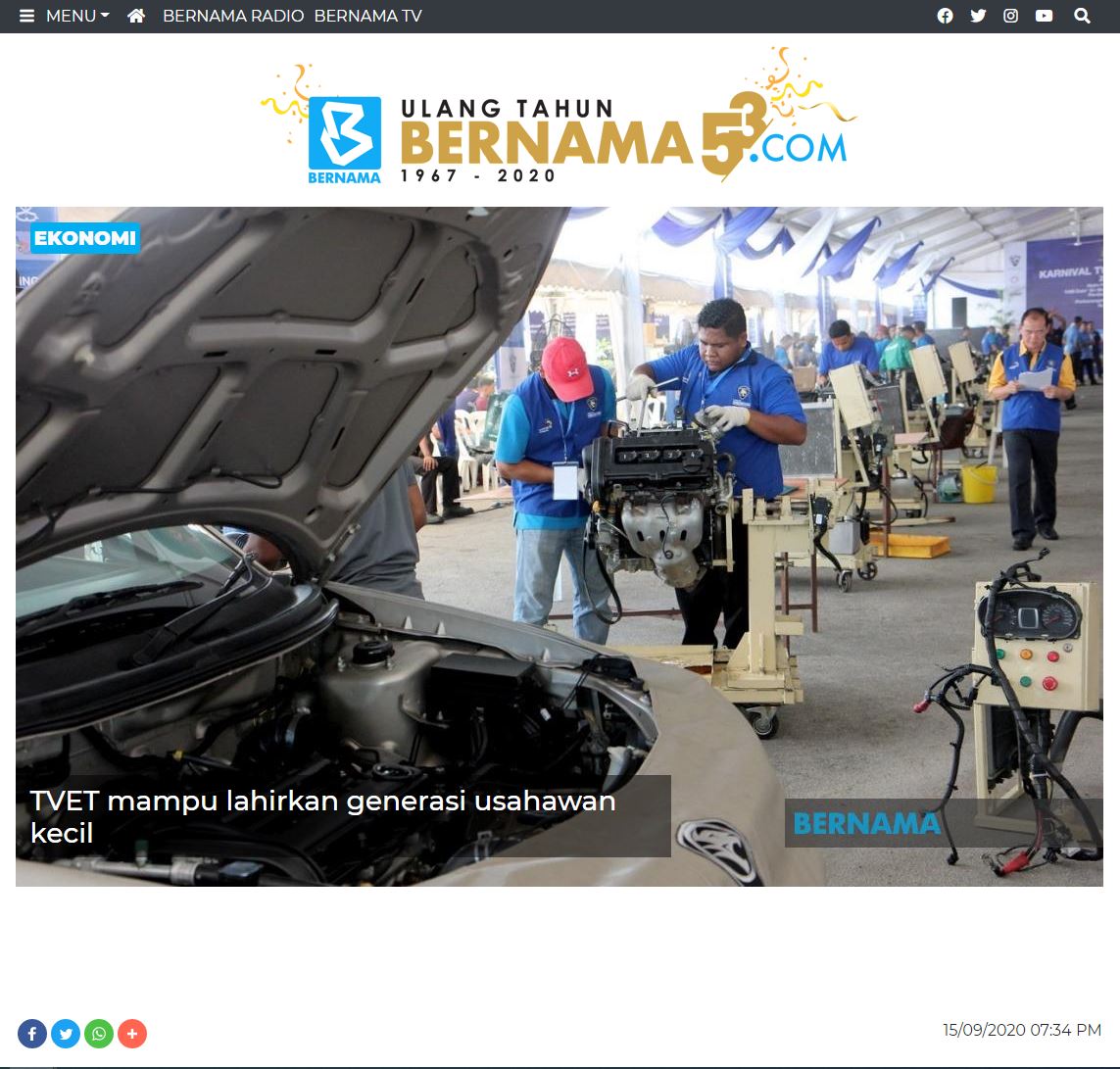Image resolution: width=1120 pixels, height=1069 pixels.
Task: Open the TVET mampu lahirkan headline
Action: coord(322,816)
